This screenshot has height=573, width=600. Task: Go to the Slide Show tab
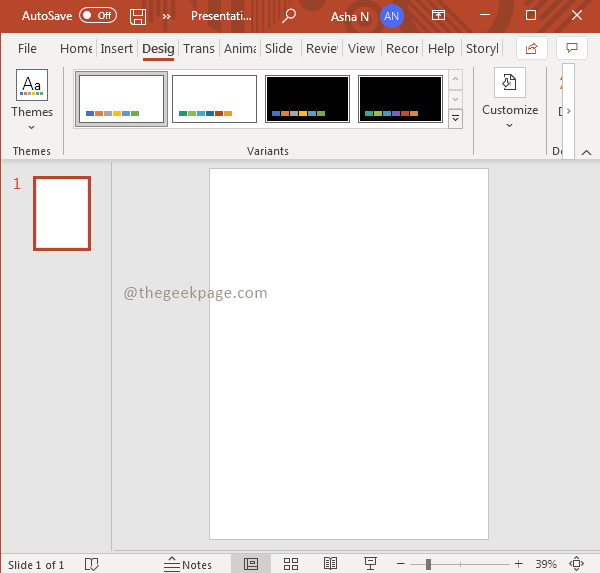(x=279, y=49)
